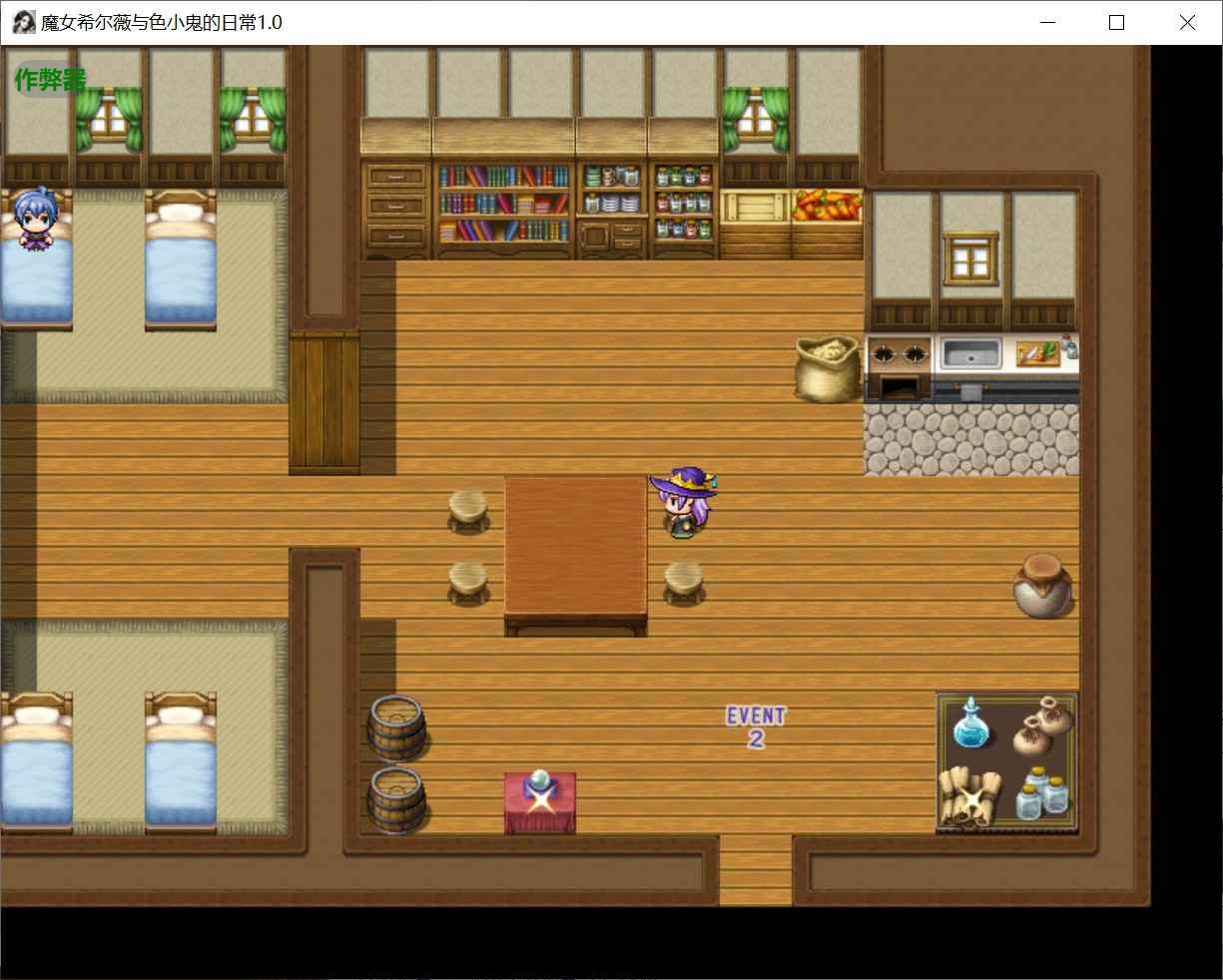Screen dimensions: 1223x980
Task: Click the grain sack near the stove
Action: click(x=827, y=368)
